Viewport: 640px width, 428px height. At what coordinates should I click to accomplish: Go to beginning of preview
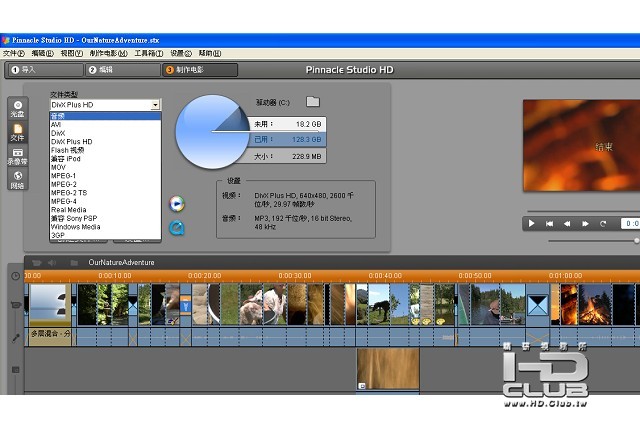[x=549, y=224]
